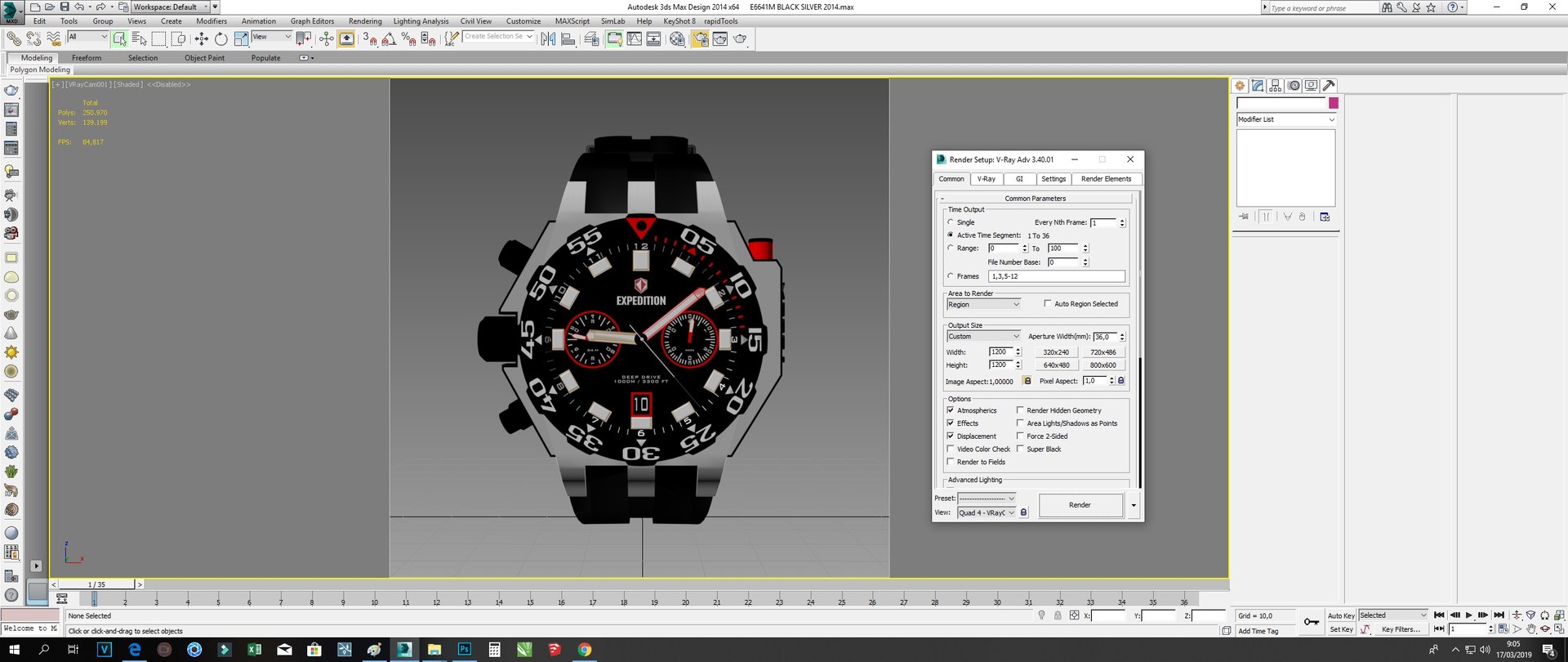The image size is (1568, 662).
Task: Toggle the Angle Snap icon
Action: tap(390, 38)
